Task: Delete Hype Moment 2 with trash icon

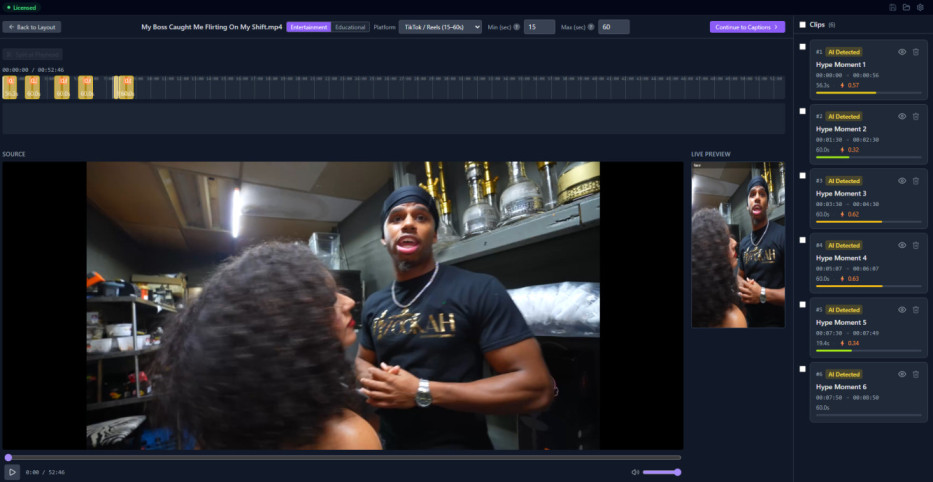Action: click(916, 116)
